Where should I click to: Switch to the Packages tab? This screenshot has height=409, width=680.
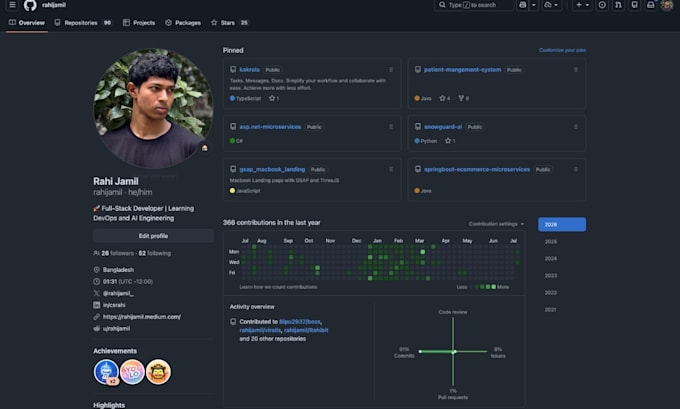[183, 23]
